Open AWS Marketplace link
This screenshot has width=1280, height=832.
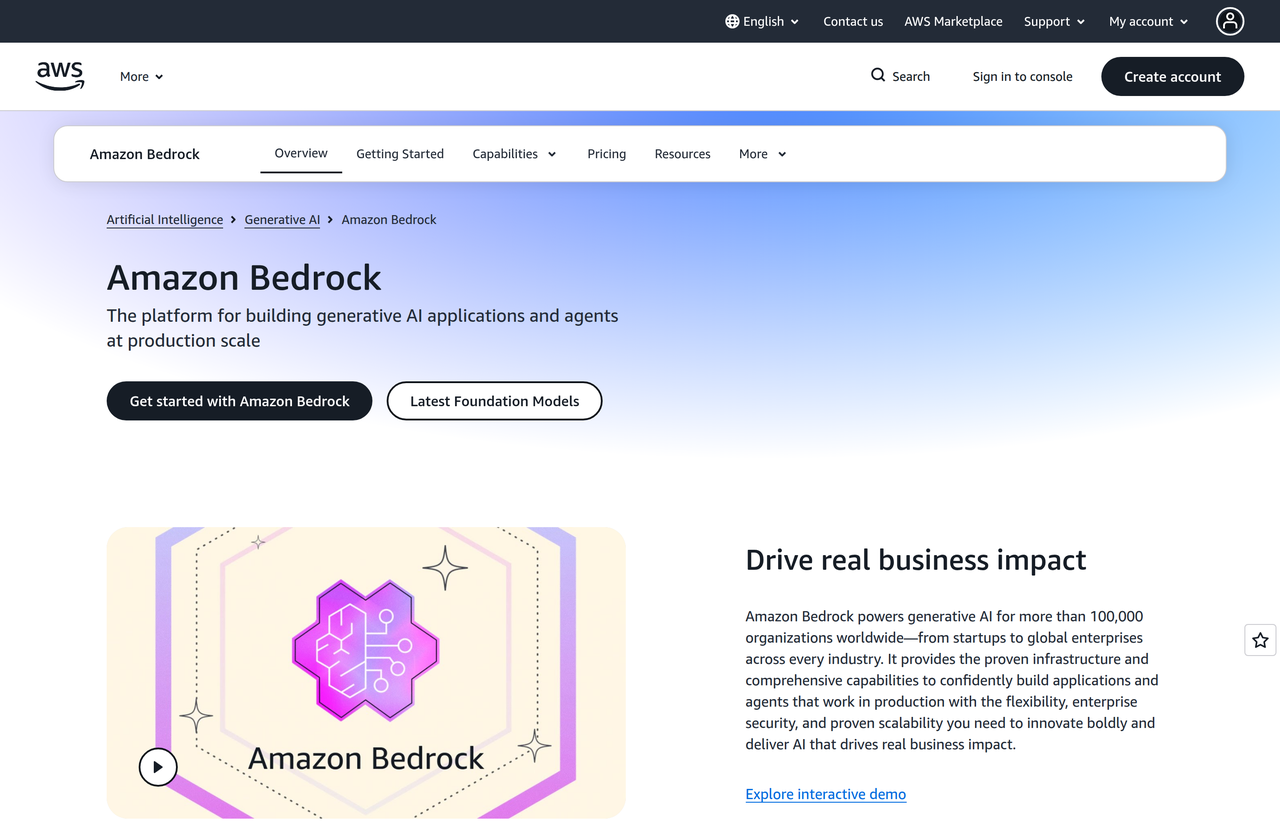click(x=953, y=21)
